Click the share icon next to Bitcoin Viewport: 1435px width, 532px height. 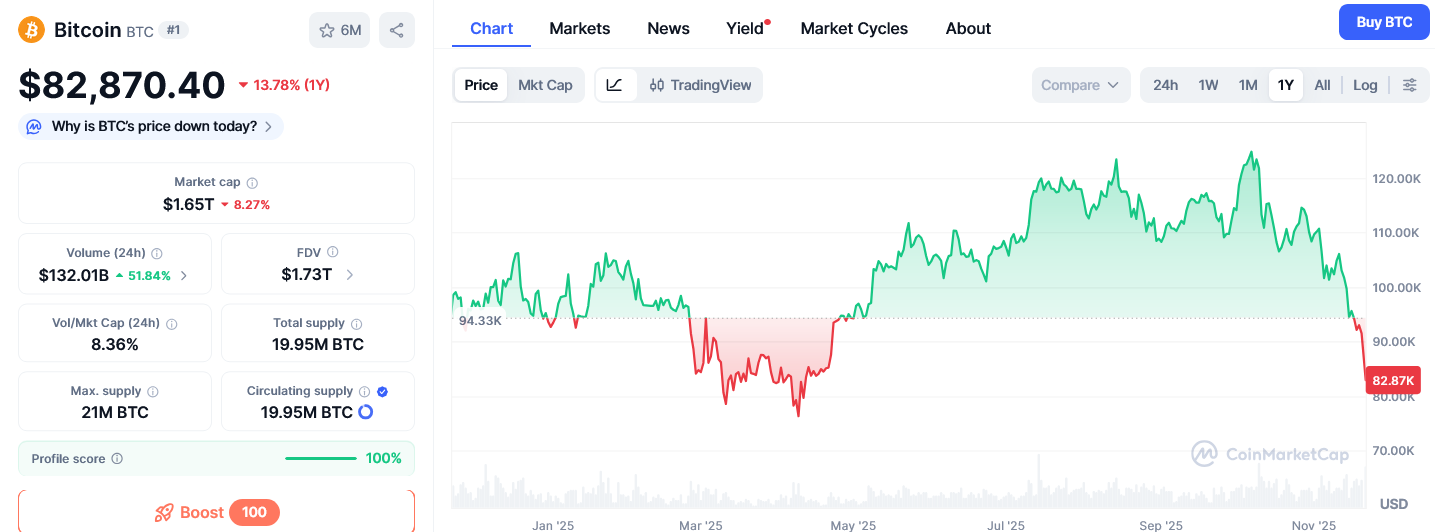(x=396, y=30)
